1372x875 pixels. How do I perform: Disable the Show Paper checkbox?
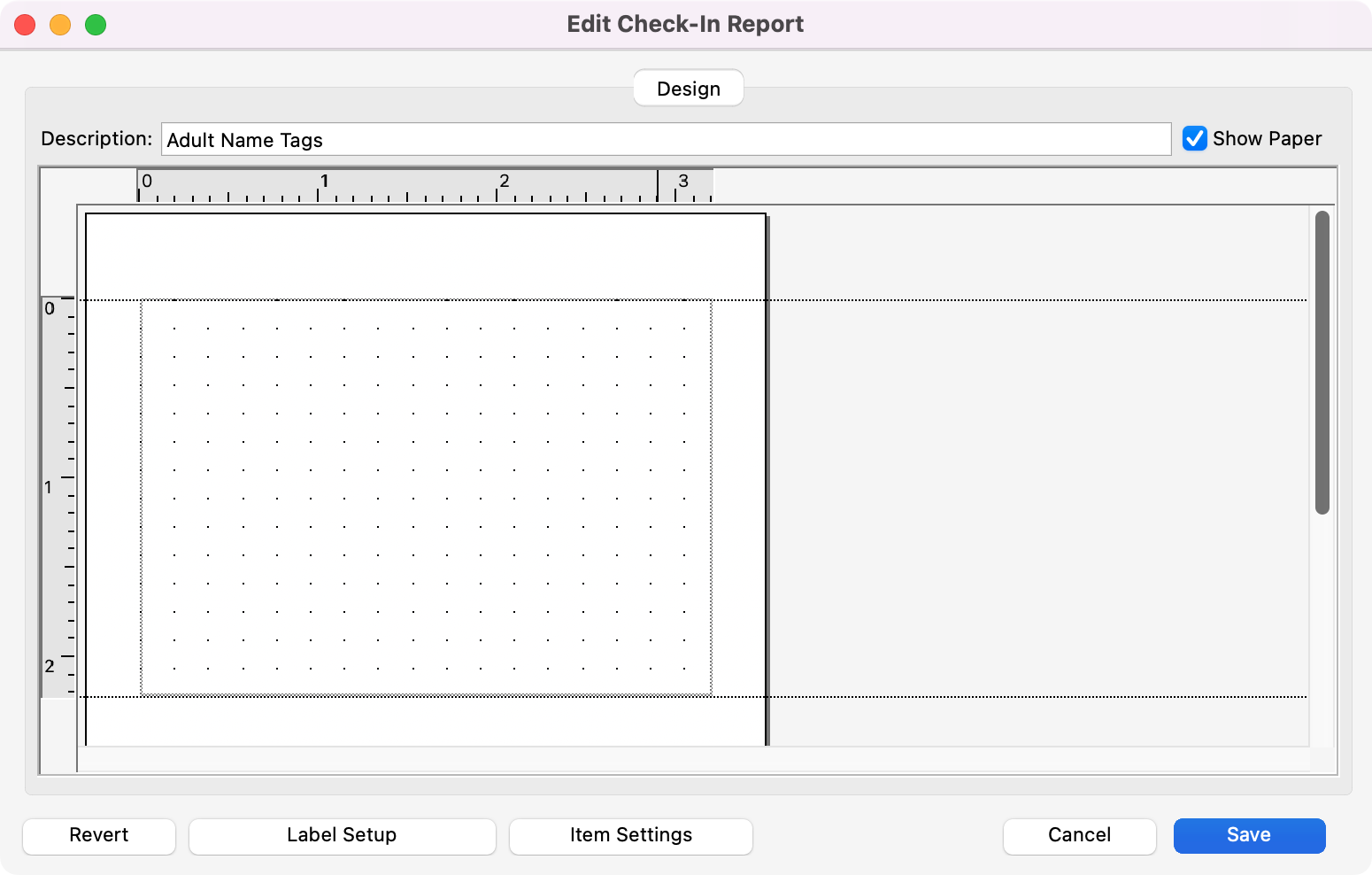[x=1195, y=138]
